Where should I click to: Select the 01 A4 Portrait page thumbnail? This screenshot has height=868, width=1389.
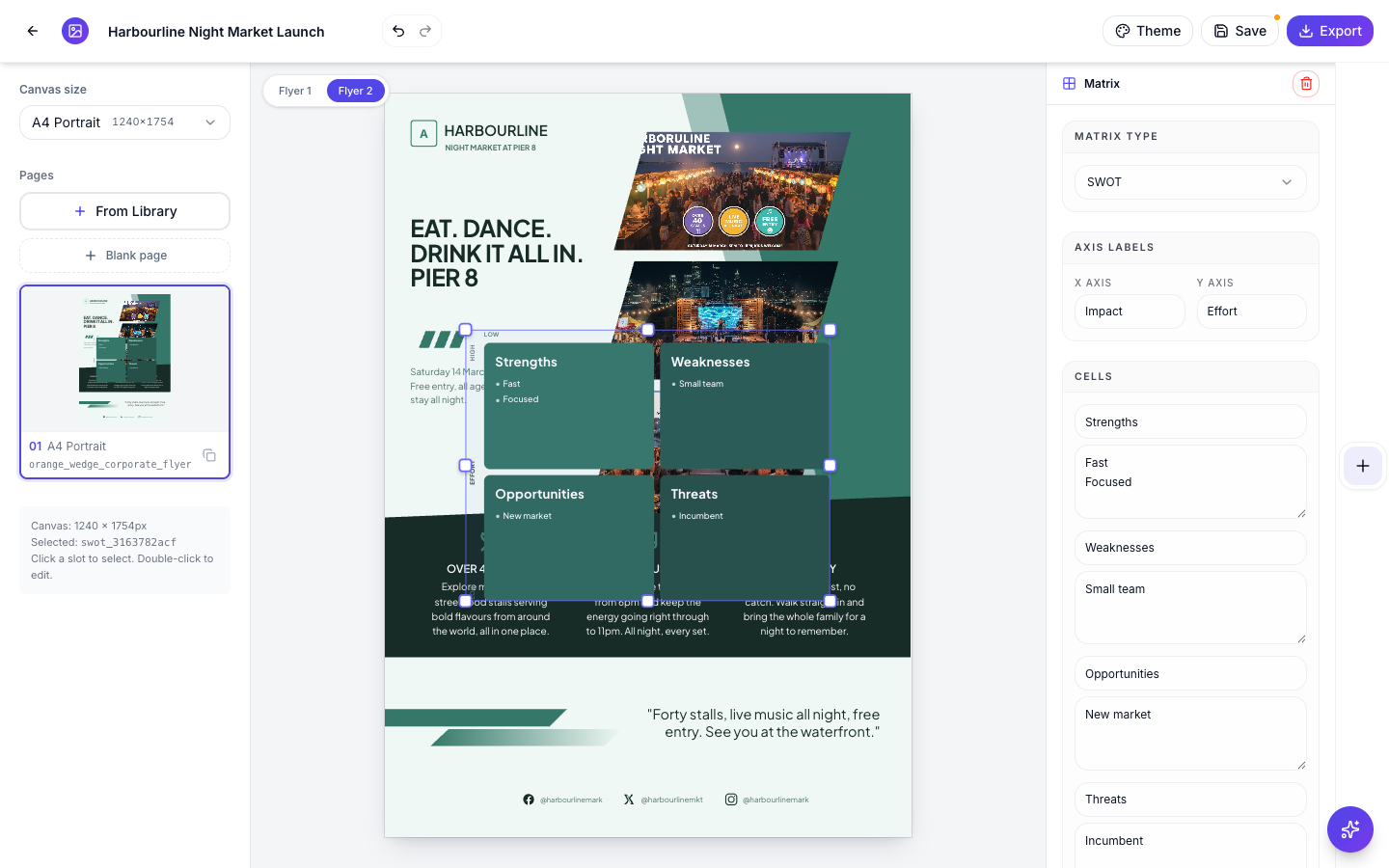pyautogui.click(x=124, y=381)
